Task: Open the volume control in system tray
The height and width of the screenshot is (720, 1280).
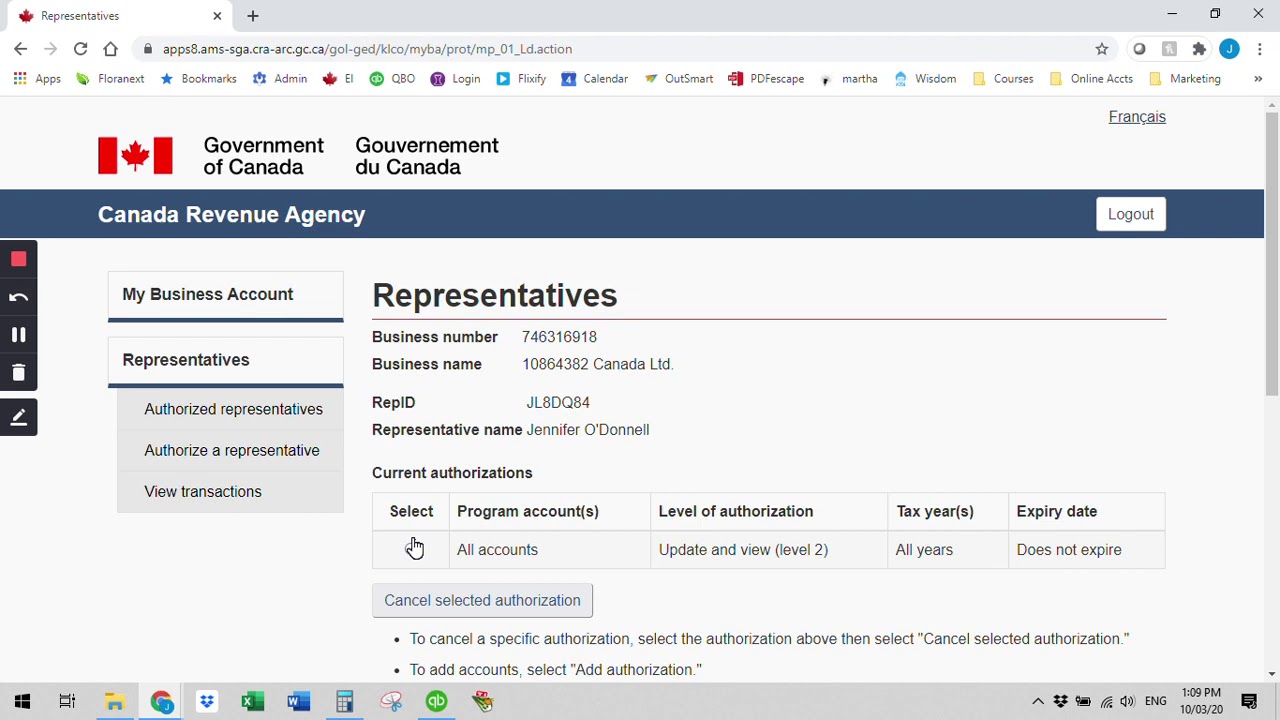Action: pyautogui.click(x=1127, y=702)
